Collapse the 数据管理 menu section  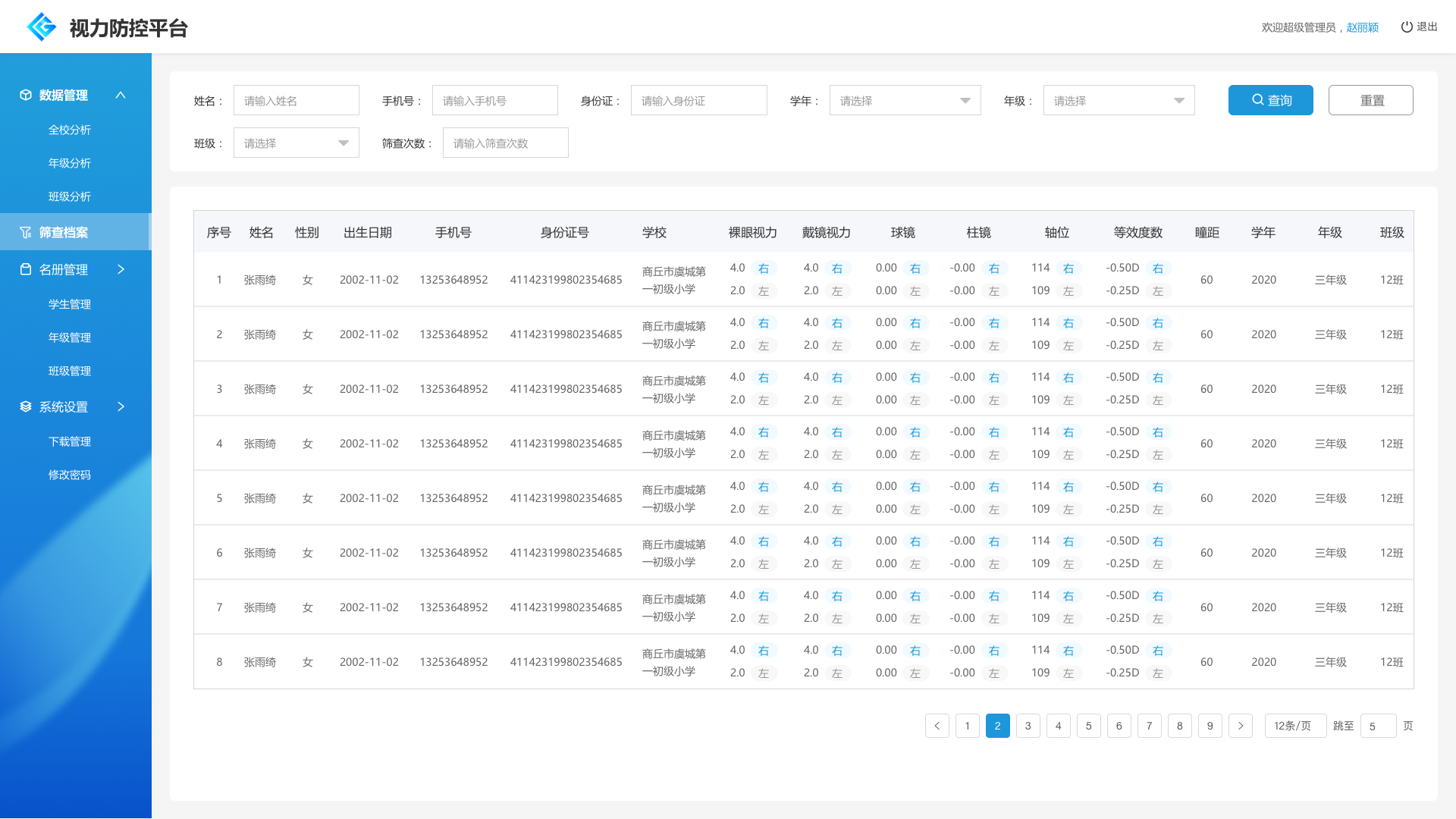point(121,95)
